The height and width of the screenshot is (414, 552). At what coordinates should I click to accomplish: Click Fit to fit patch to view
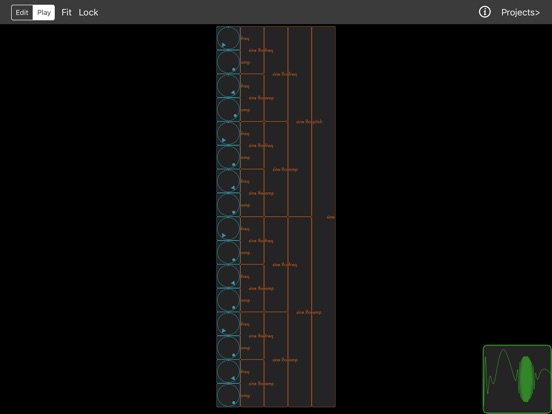(66, 12)
